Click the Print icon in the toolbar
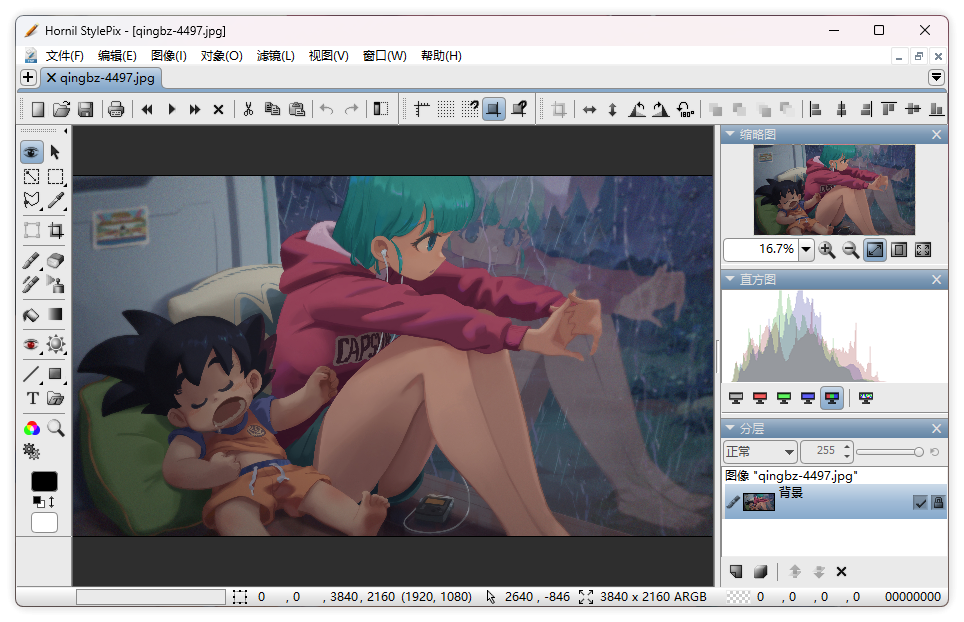This screenshot has height=622, width=964. pyautogui.click(x=116, y=109)
